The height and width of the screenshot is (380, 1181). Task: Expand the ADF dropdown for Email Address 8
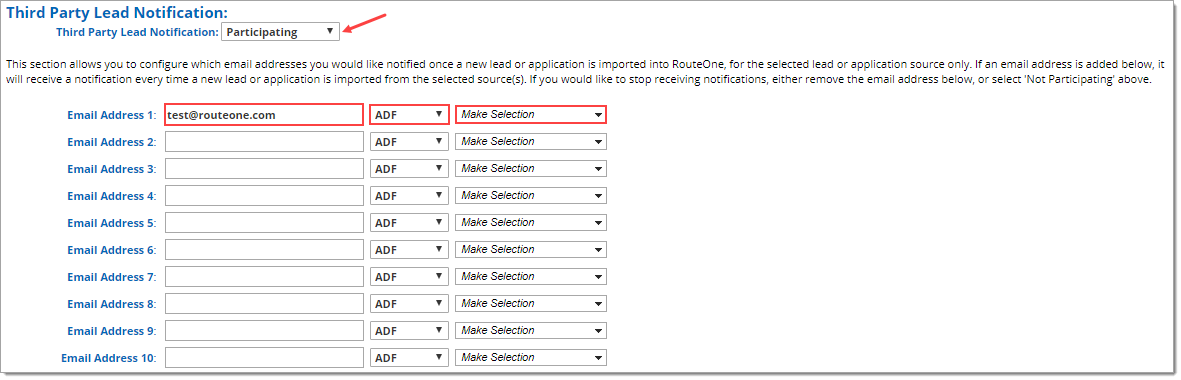pos(410,304)
